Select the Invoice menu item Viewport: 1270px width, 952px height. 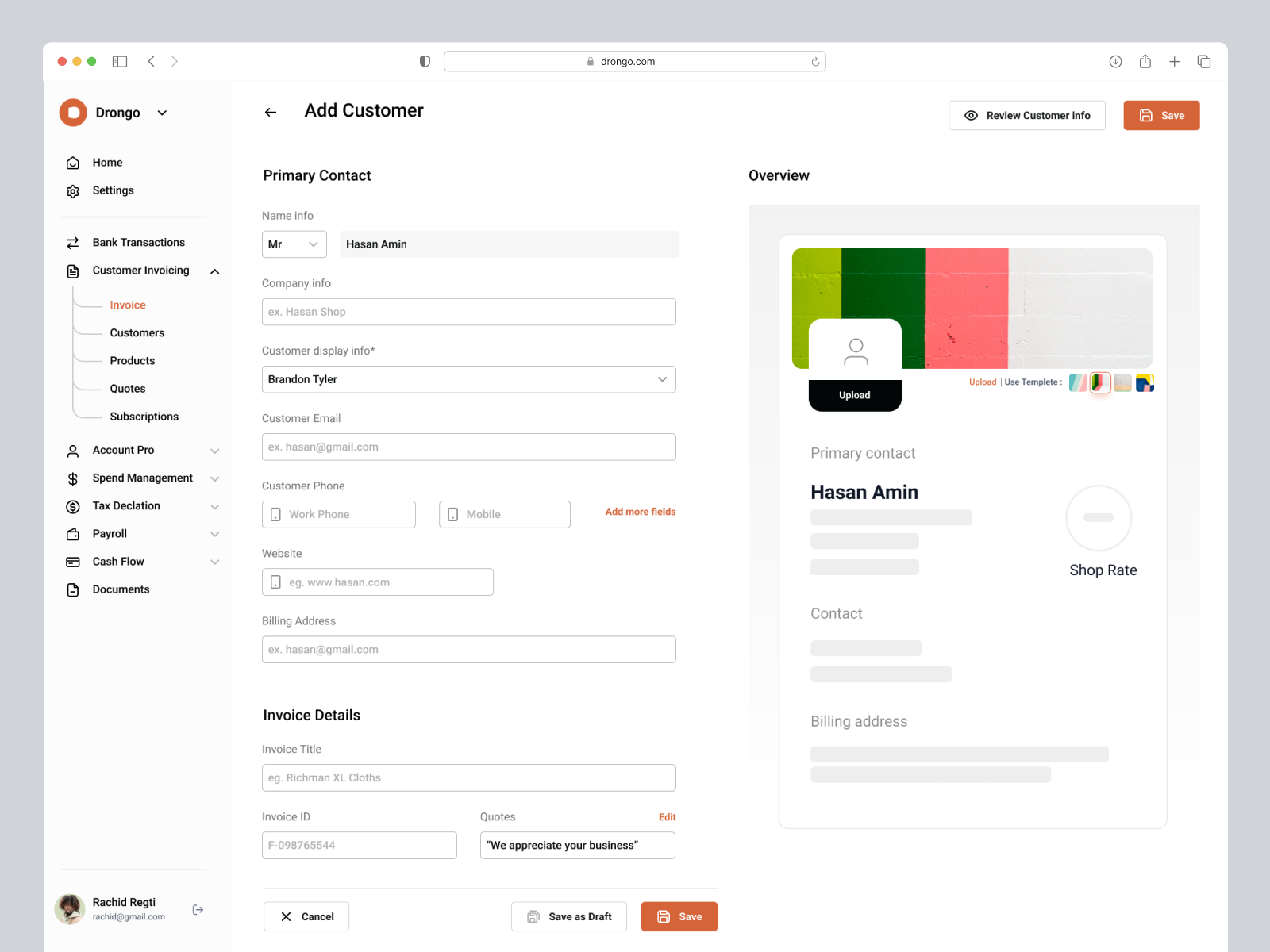128,305
